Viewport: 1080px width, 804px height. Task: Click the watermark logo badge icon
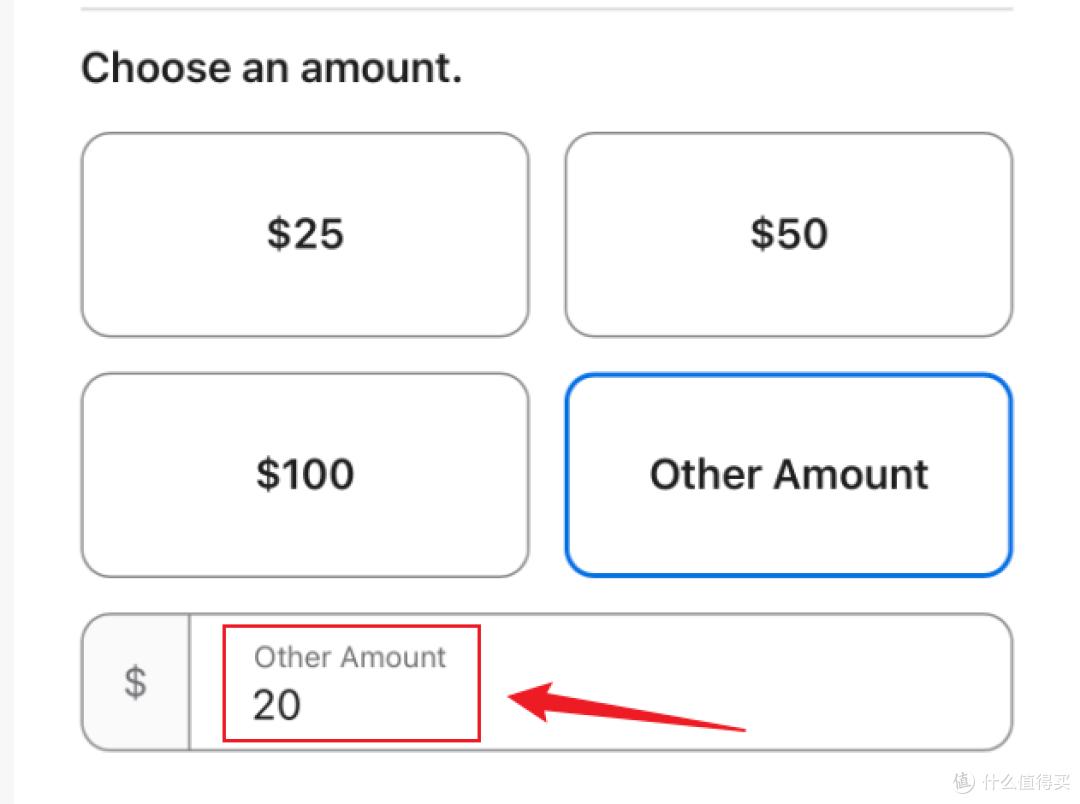pos(963,780)
